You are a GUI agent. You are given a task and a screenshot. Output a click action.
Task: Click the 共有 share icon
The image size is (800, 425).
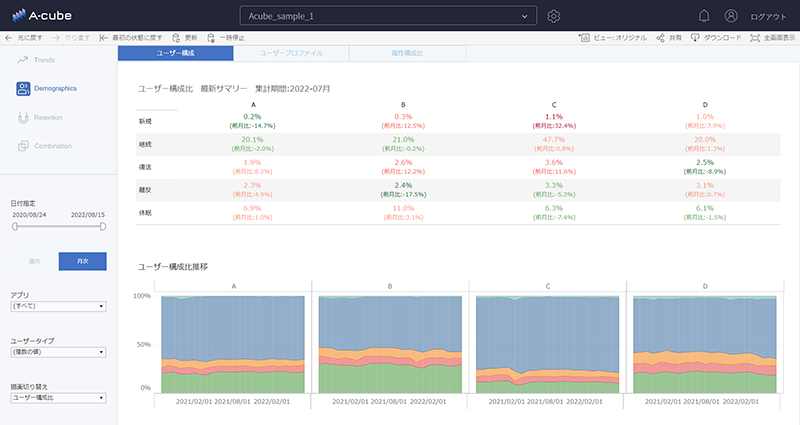[661, 37]
